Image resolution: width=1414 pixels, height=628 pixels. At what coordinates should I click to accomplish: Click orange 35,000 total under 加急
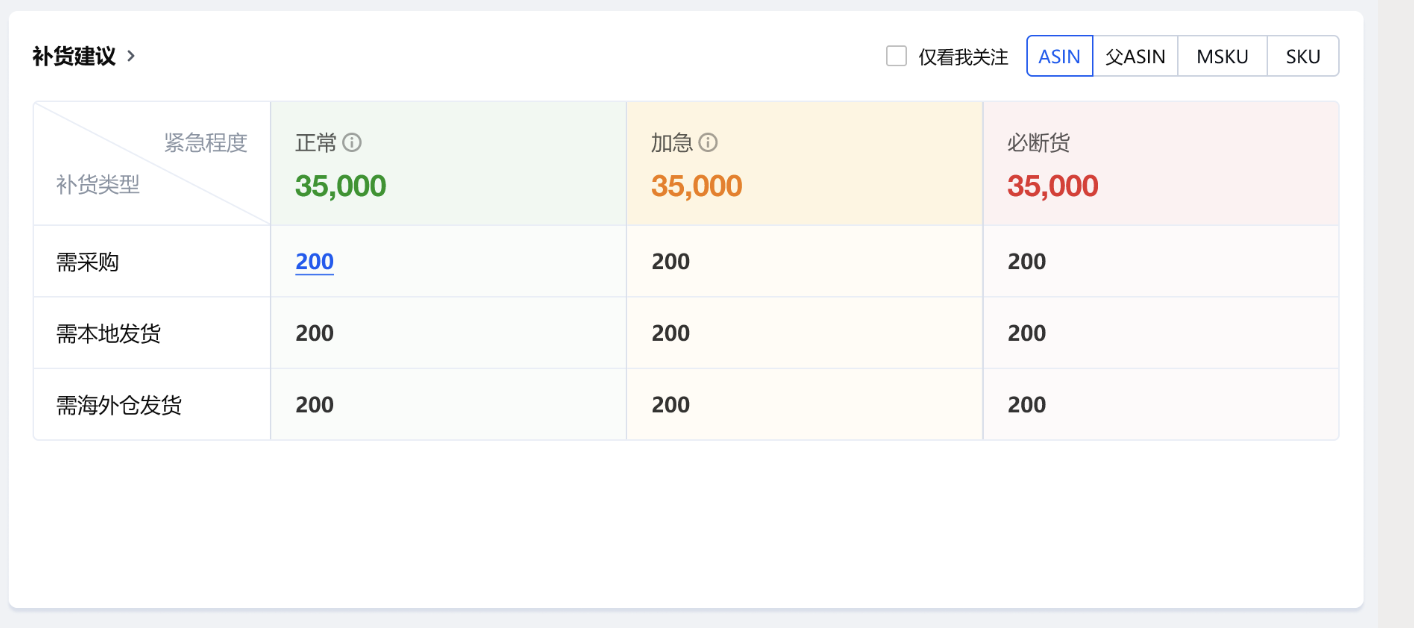(696, 186)
